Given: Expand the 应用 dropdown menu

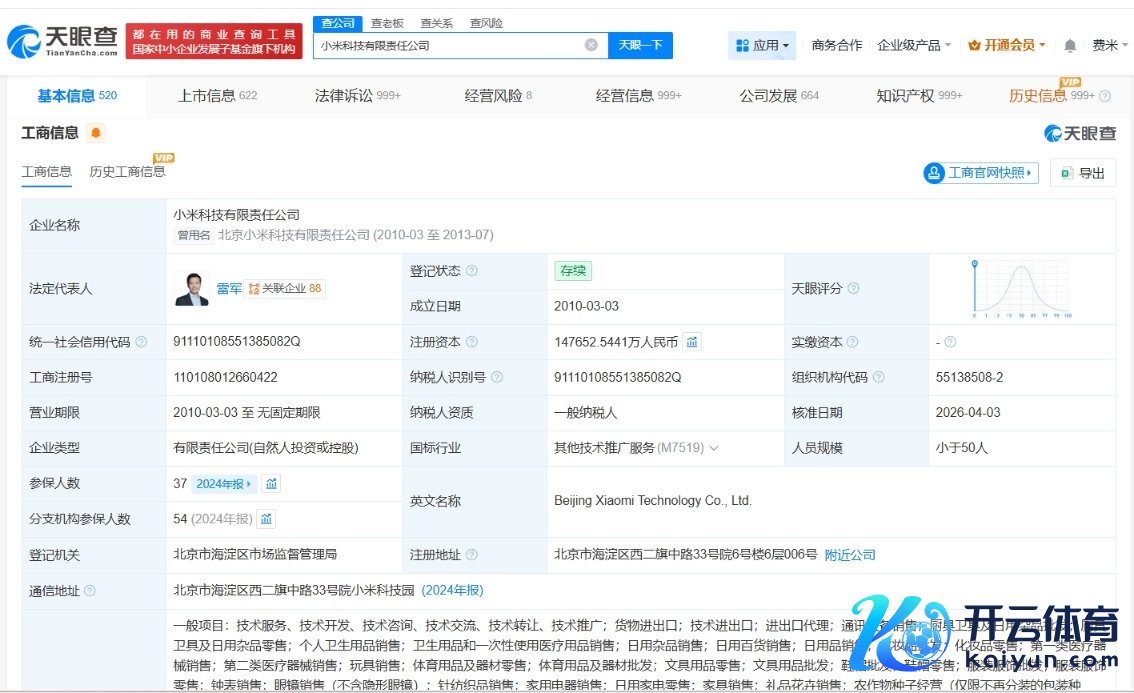Looking at the screenshot, I should (x=762, y=46).
